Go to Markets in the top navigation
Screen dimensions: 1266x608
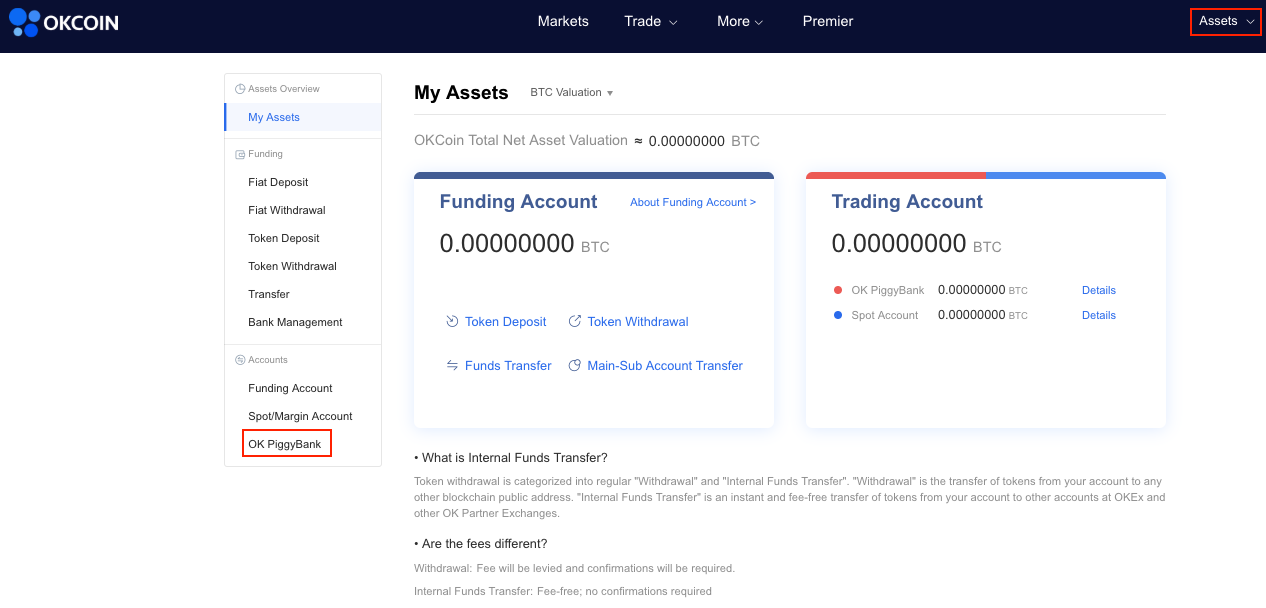pyautogui.click(x=563, y=21)
